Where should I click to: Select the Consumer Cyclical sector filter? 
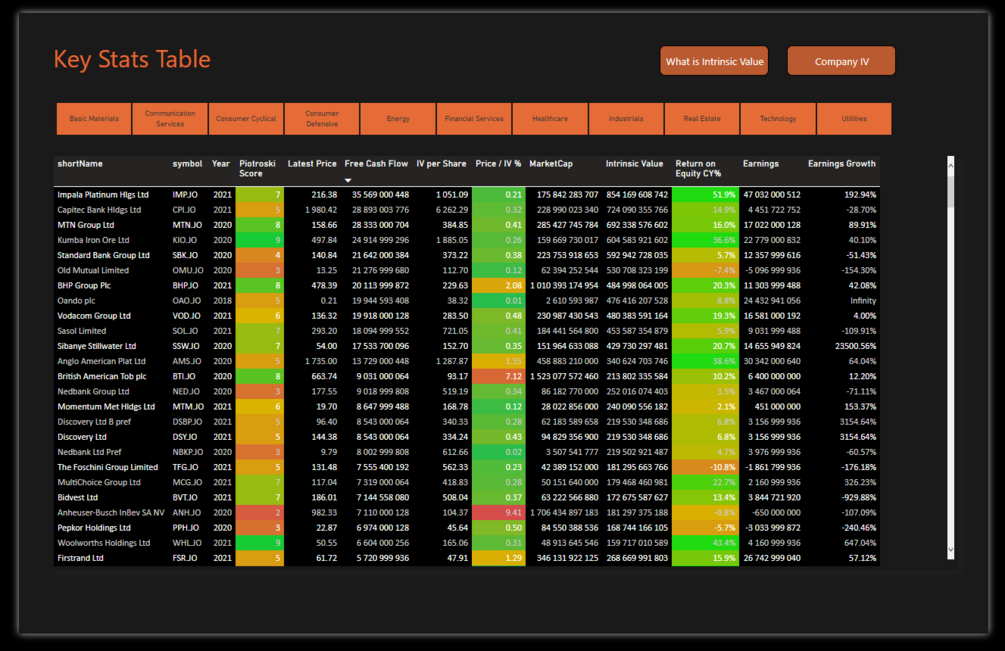246,119
